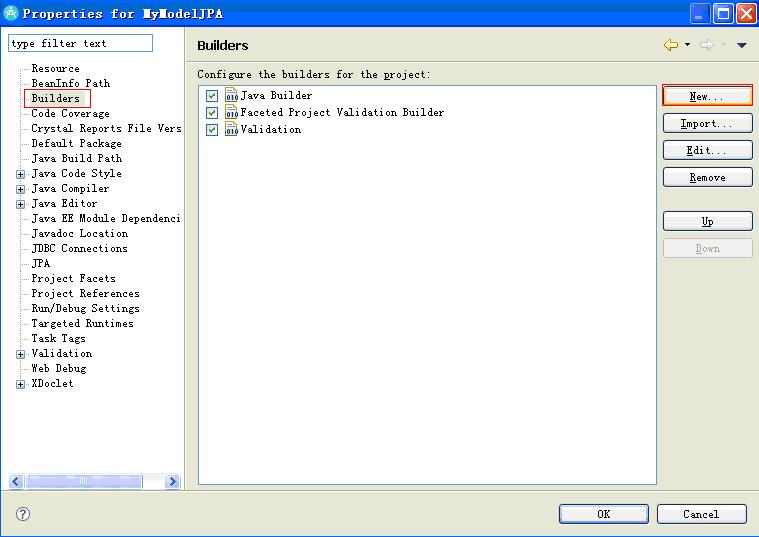Expand the Validation tree node
Viewport: 759px width, 537px height.
point(20,354)
